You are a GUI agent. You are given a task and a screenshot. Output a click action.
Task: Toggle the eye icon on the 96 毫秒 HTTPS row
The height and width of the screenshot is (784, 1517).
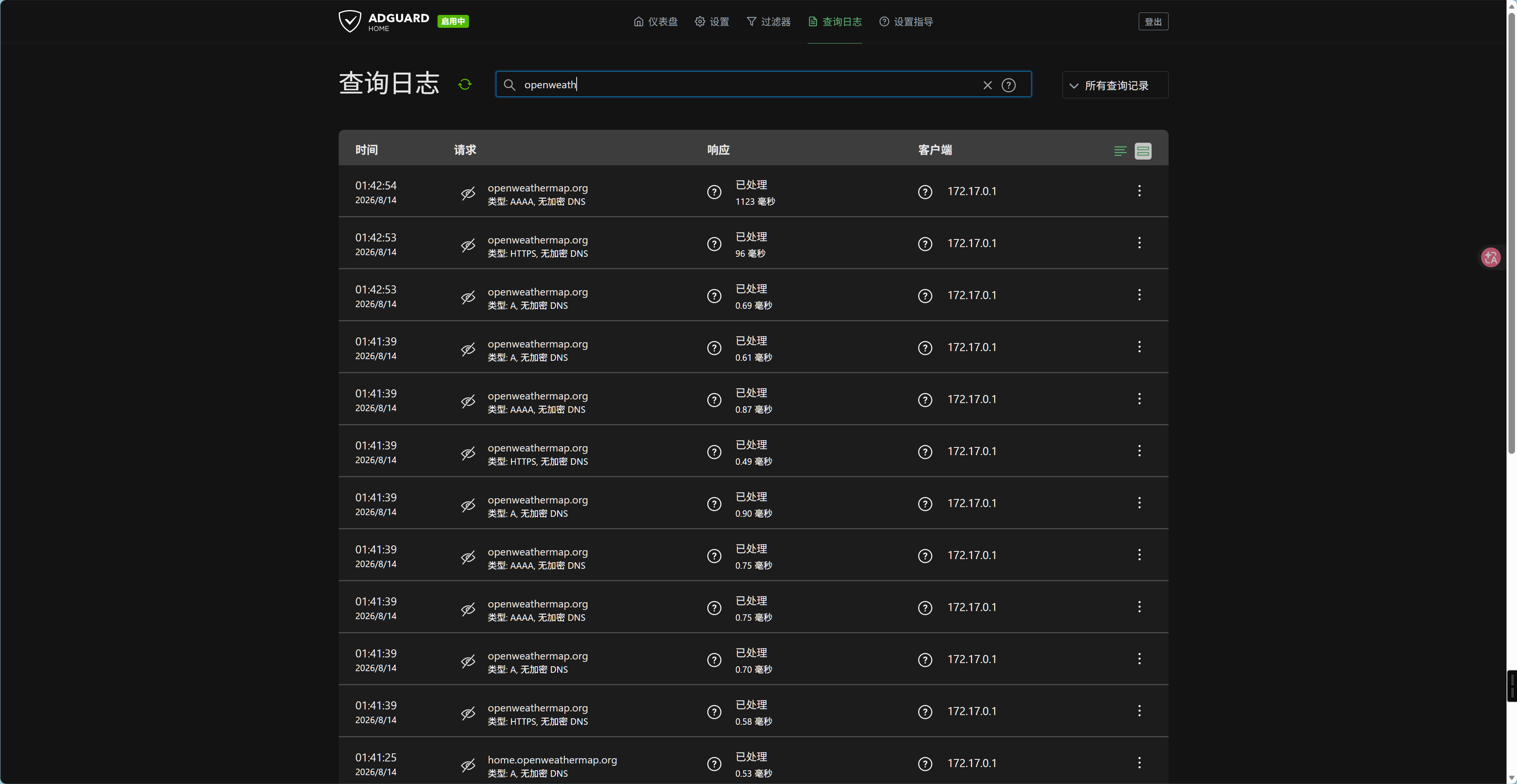468,245
